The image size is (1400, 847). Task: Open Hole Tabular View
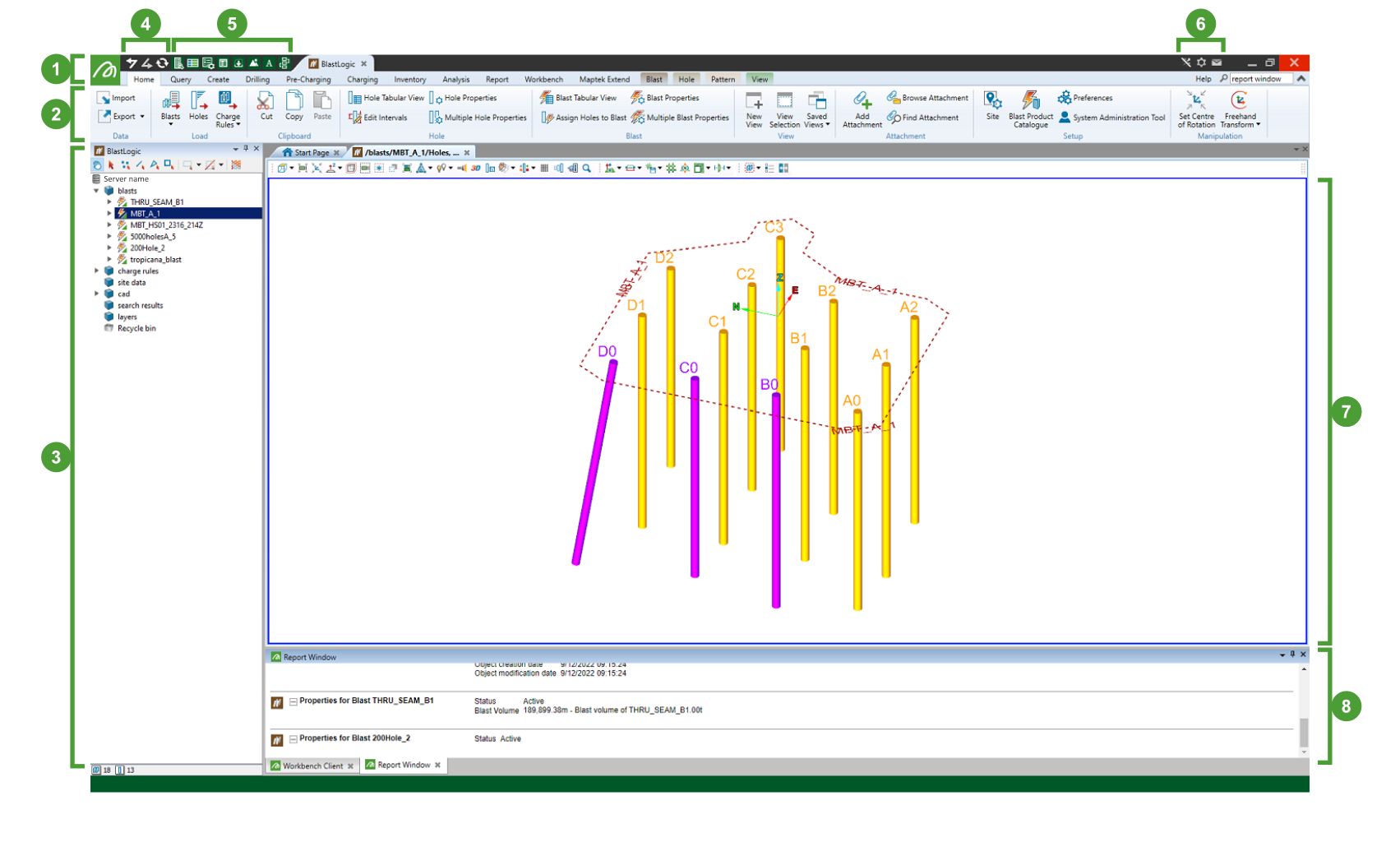pos(386,98)
